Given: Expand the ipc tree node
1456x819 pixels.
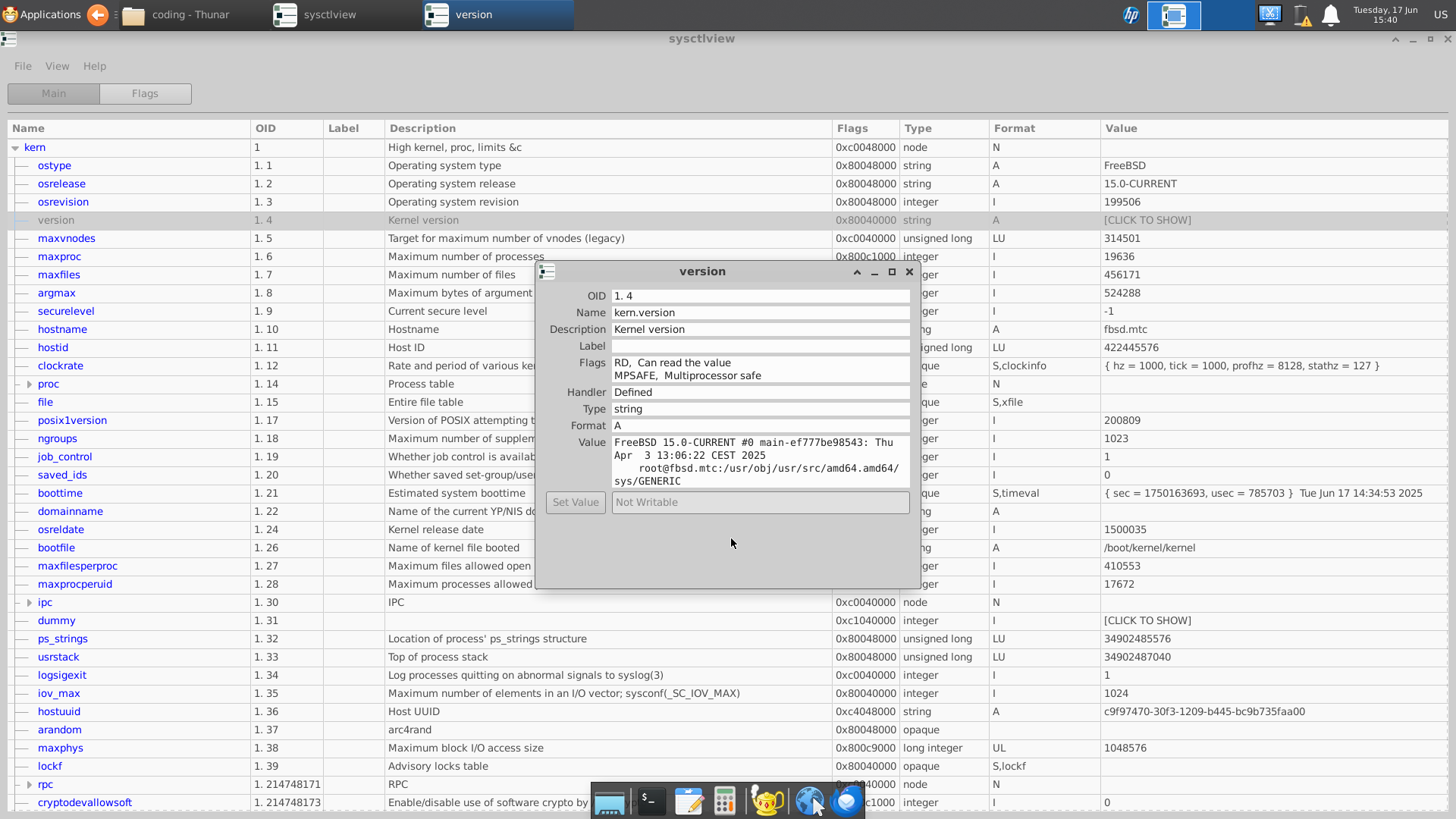Looking at the screenshot, I should coord(29,603).
